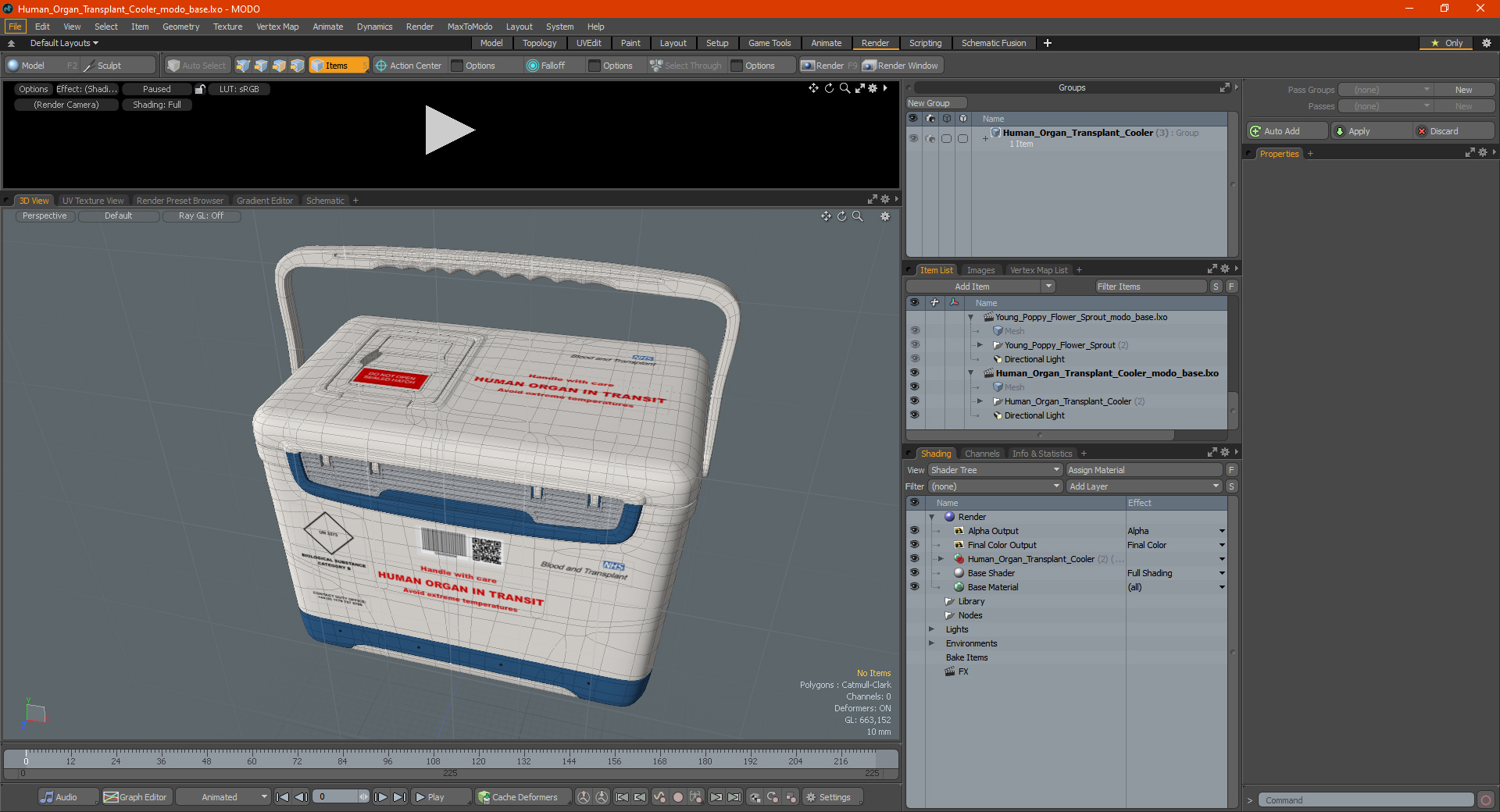
Task: Click the Discard button
Action: [x=1454, y=131]
